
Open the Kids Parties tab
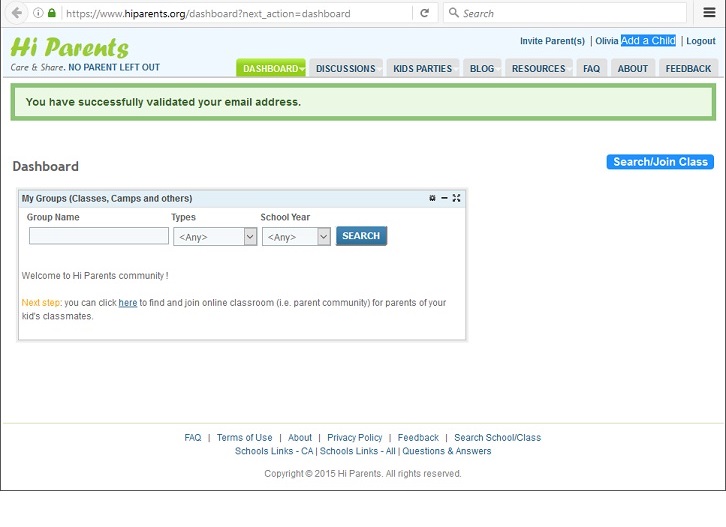coord(423,69)
